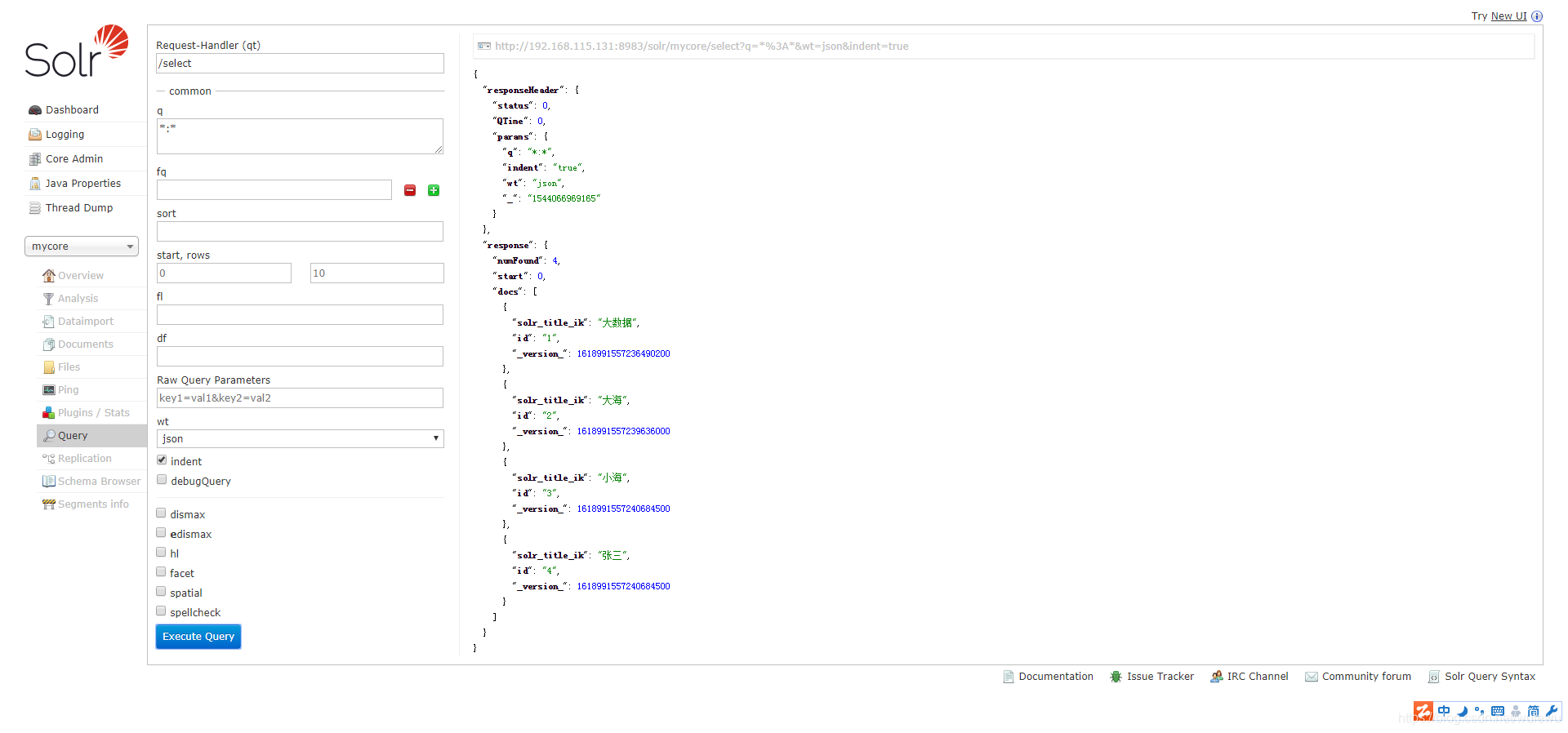Enable the spellcheck checkbox
Image resolution: width=1568 pixels, height=733 pixels.
[161, 611]
